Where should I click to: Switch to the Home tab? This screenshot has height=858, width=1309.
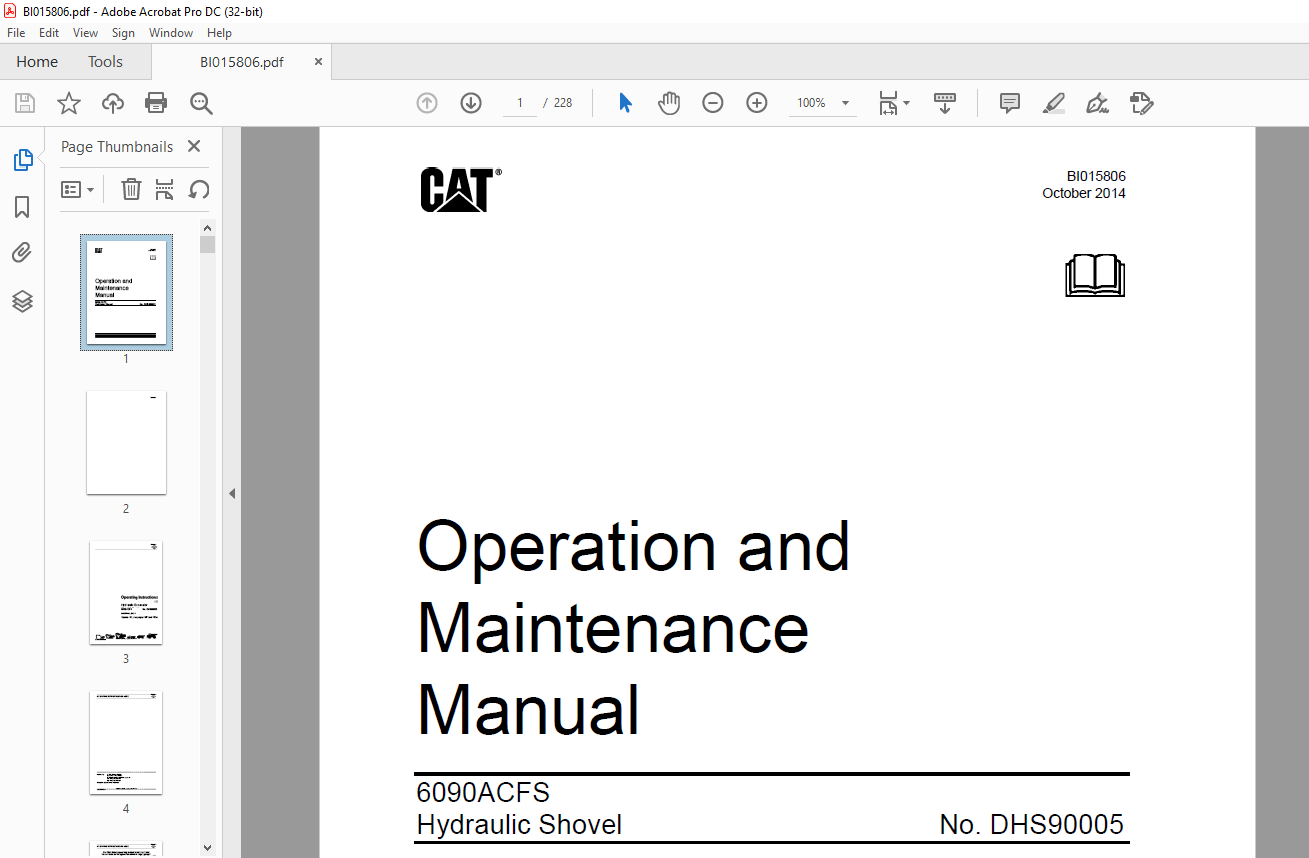tap(37, 62)
